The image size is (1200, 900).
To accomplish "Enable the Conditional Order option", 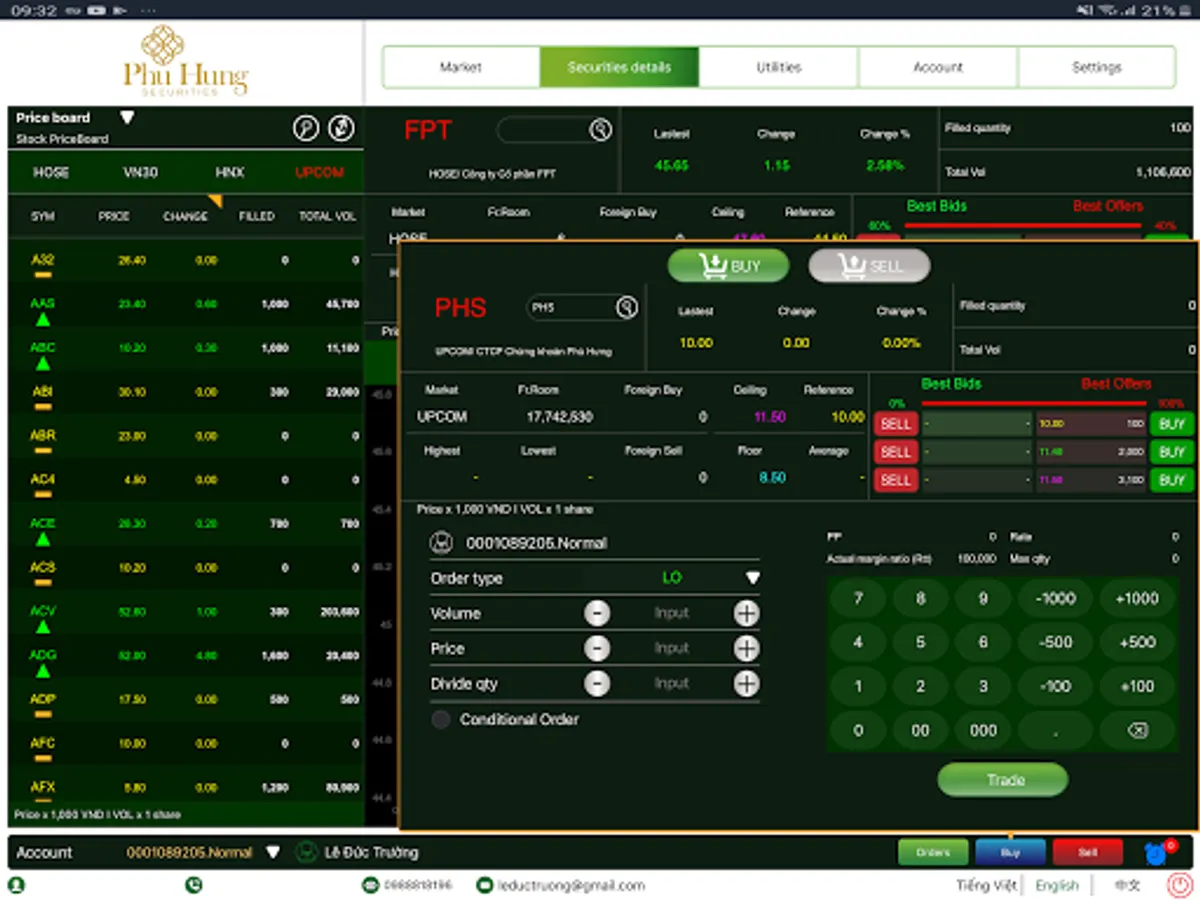I will point(441,719).
